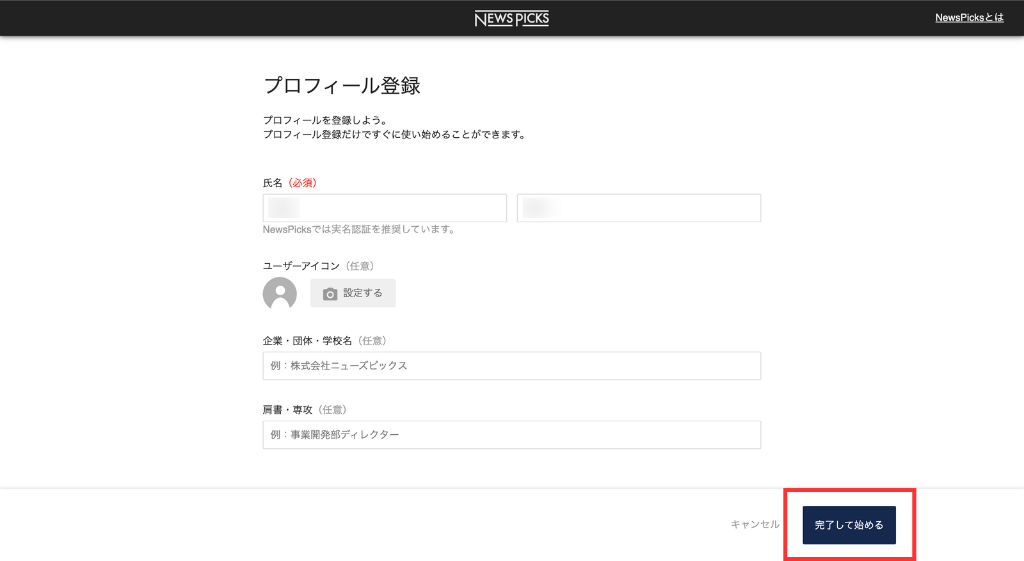Focus the left 氏名 input field

(385, 208)
